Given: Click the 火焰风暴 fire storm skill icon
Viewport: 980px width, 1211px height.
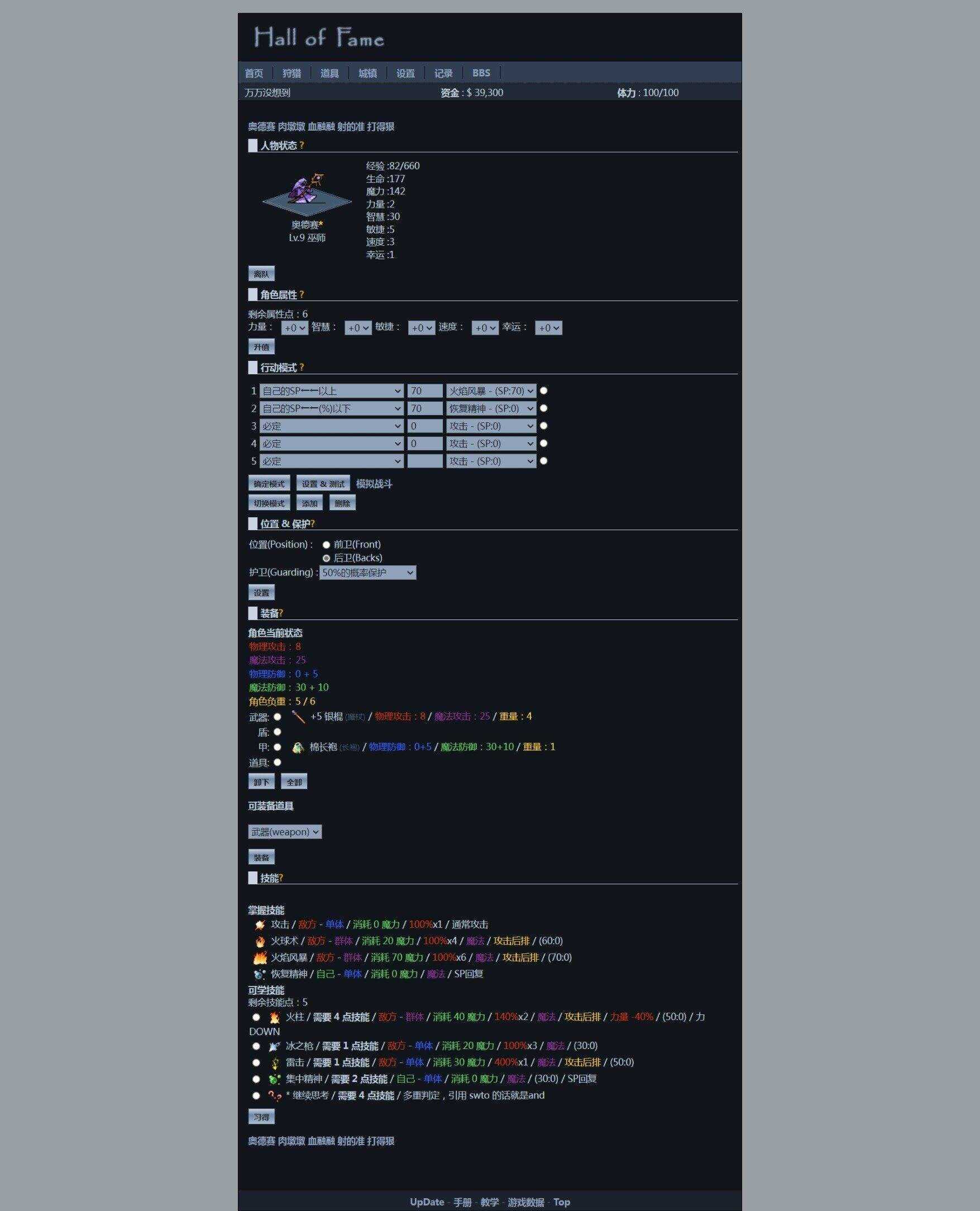Looking at the screenshot, I should pos(260,957).
